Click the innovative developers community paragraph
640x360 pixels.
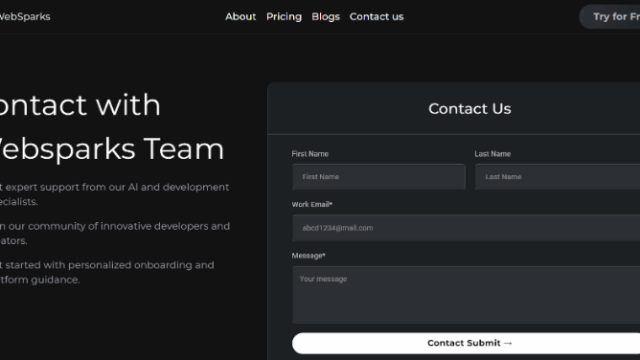tap(115, 233)
